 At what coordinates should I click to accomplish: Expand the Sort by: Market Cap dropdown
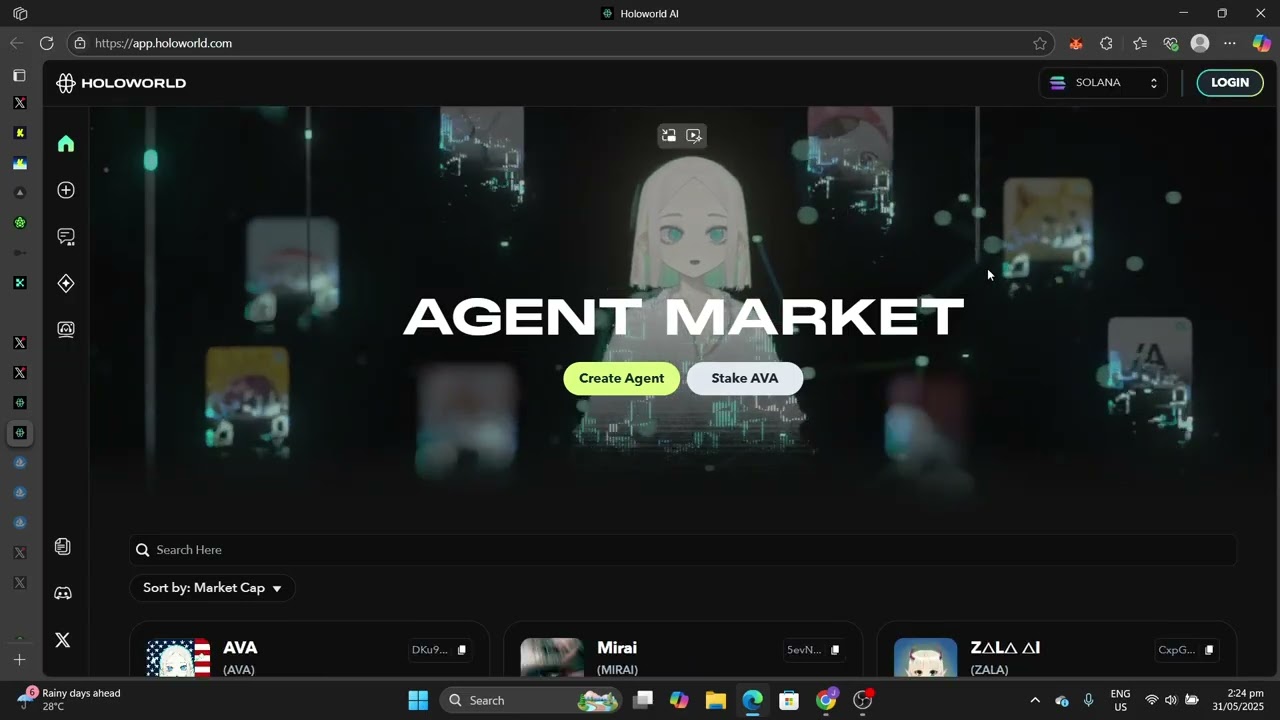(212, 588)
